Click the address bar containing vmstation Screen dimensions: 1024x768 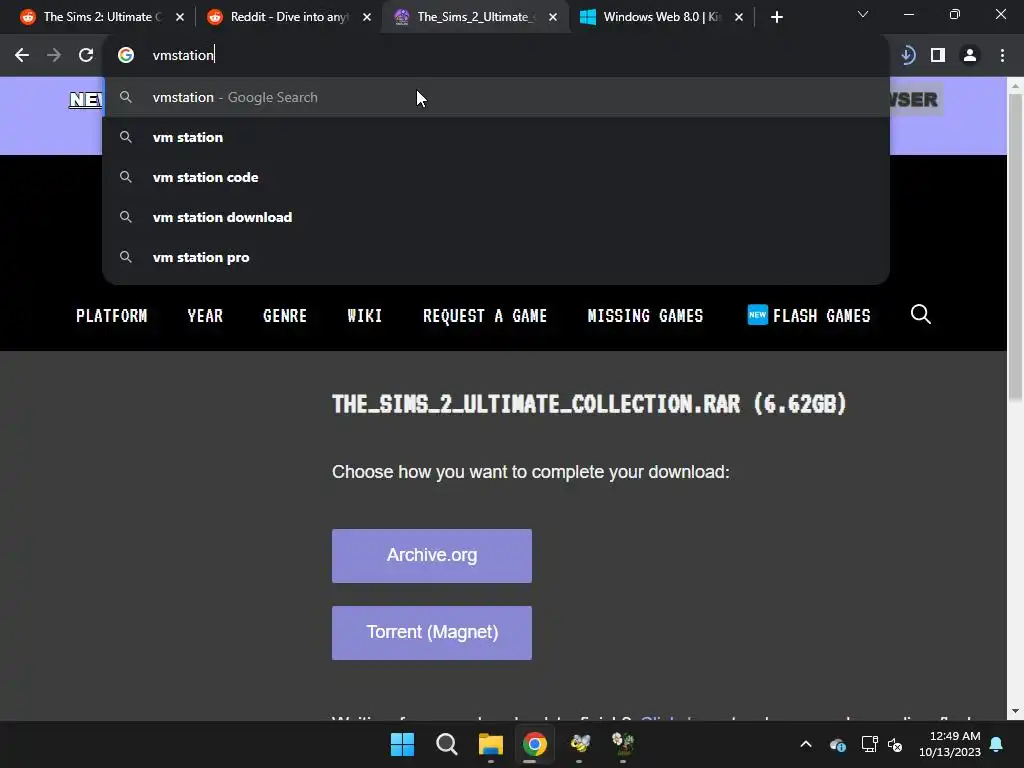tap(496, 56)
